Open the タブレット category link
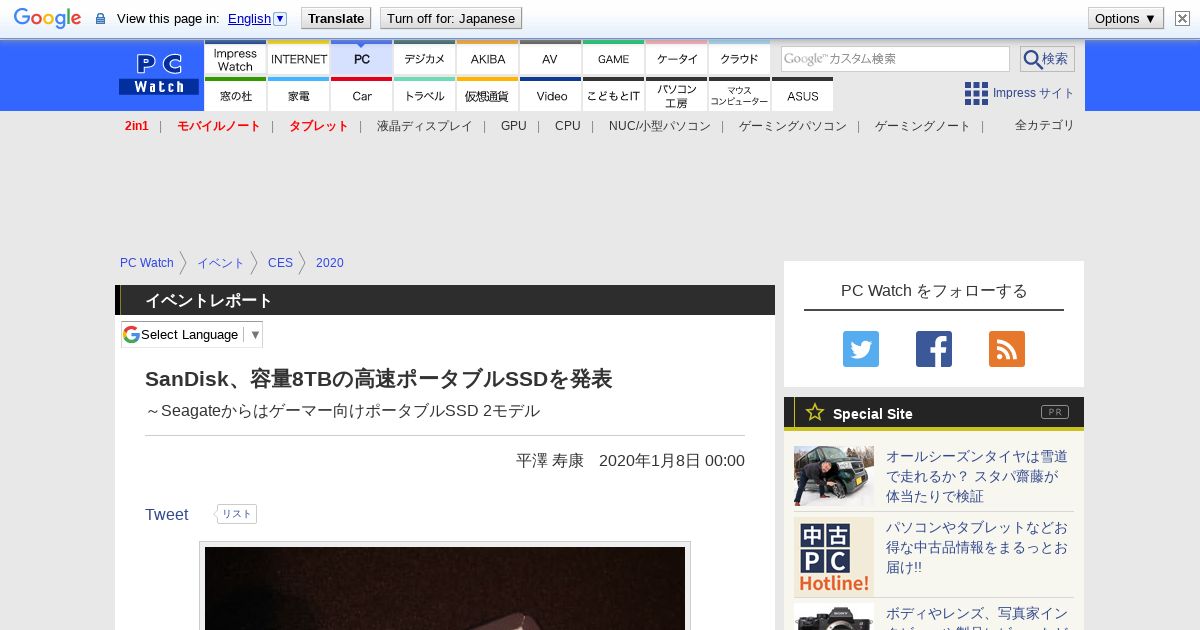This screenshot has width=1200, height=630. pos(318,126)
